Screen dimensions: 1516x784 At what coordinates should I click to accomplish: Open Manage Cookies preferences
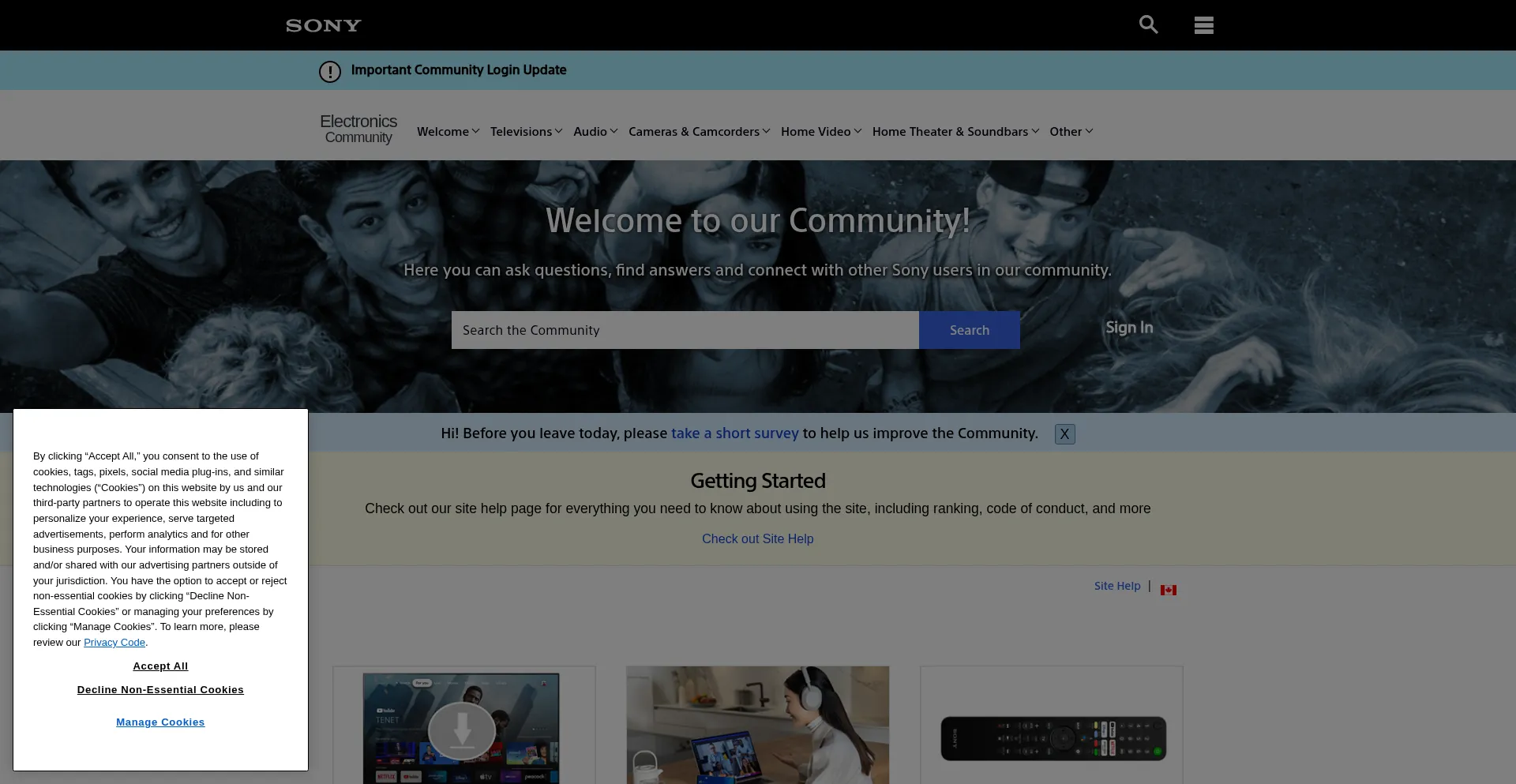(x=160, y=722)
